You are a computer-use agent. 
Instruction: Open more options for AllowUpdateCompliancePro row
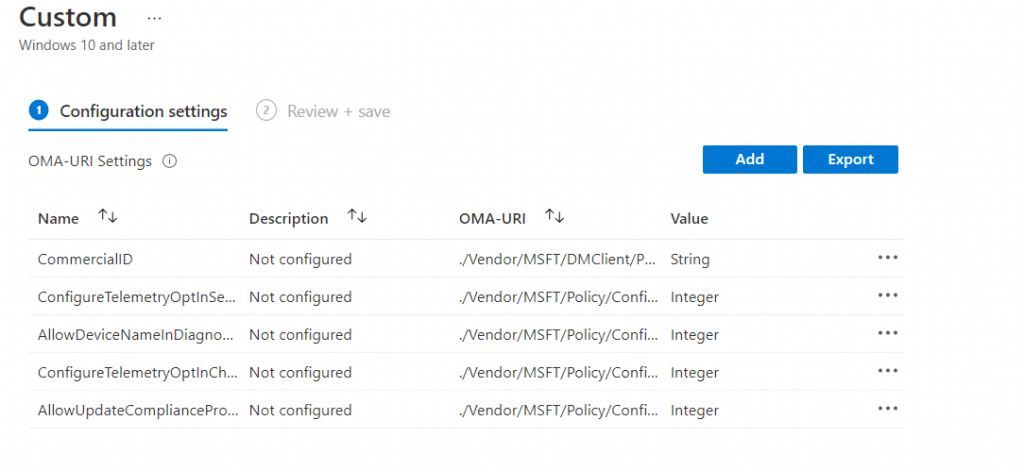click(x=888, y=409)
